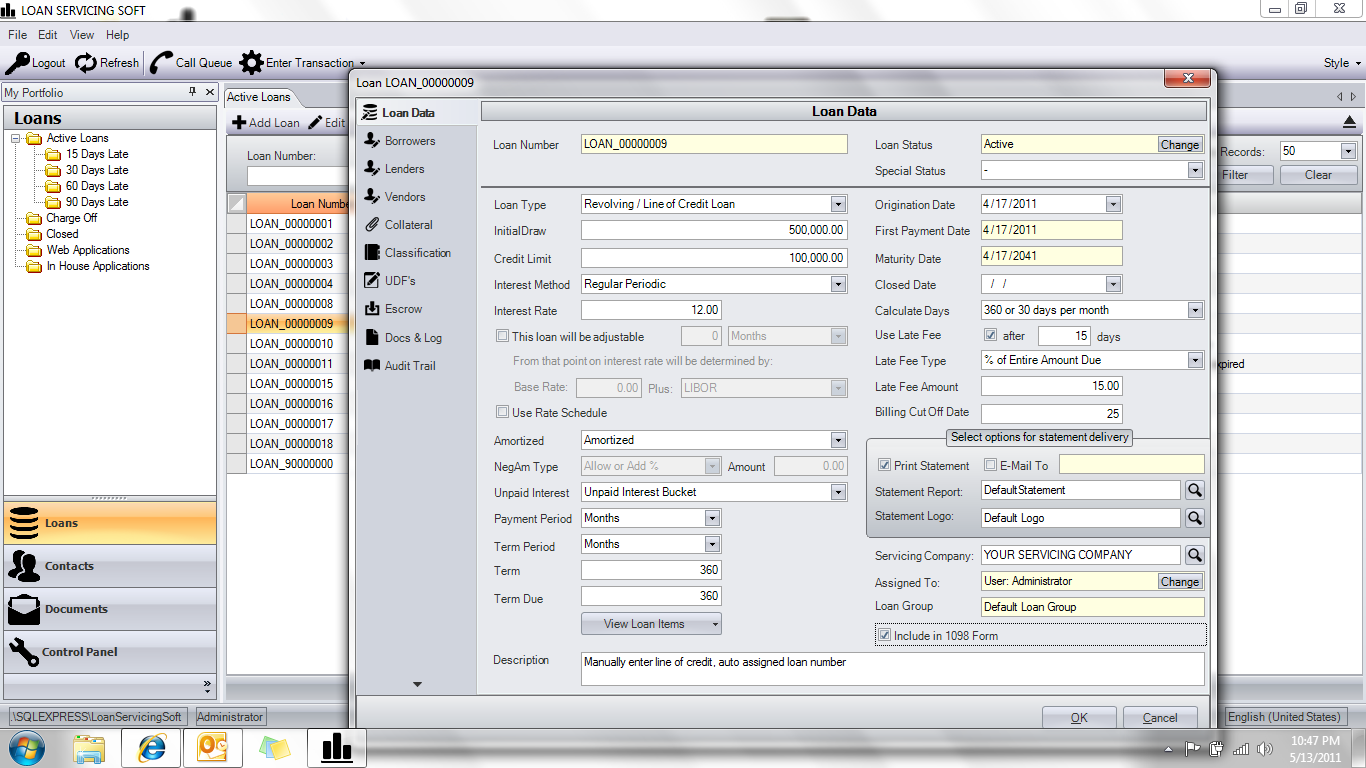Screen dimensions: 1366x768
Task: Open the Help menu
Action: click(x=118, y=35)
